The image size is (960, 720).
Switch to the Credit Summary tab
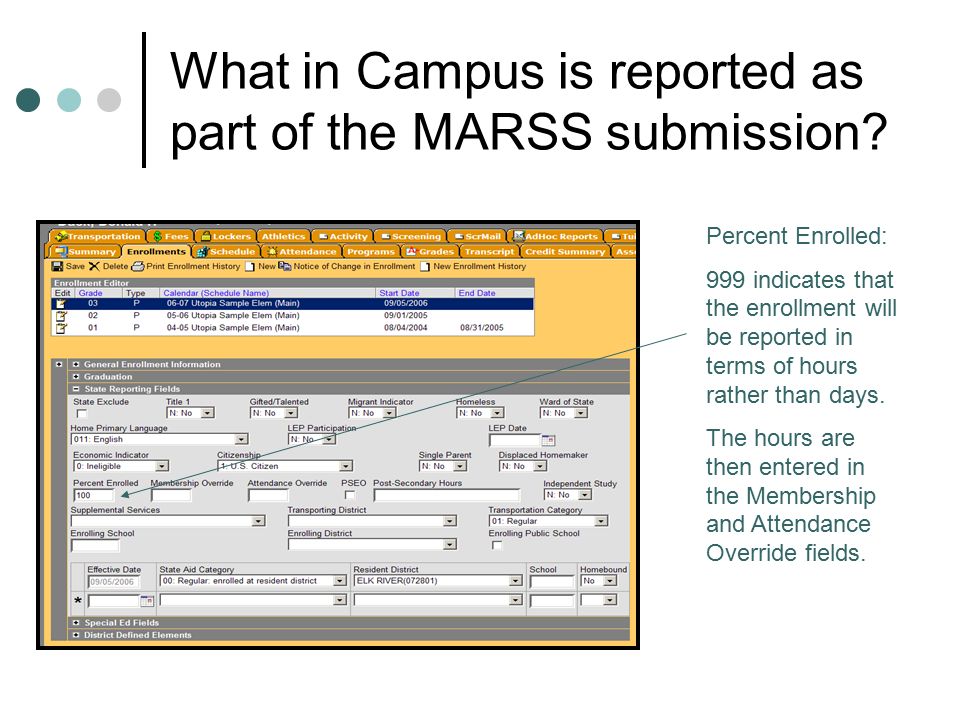point(565,252)
